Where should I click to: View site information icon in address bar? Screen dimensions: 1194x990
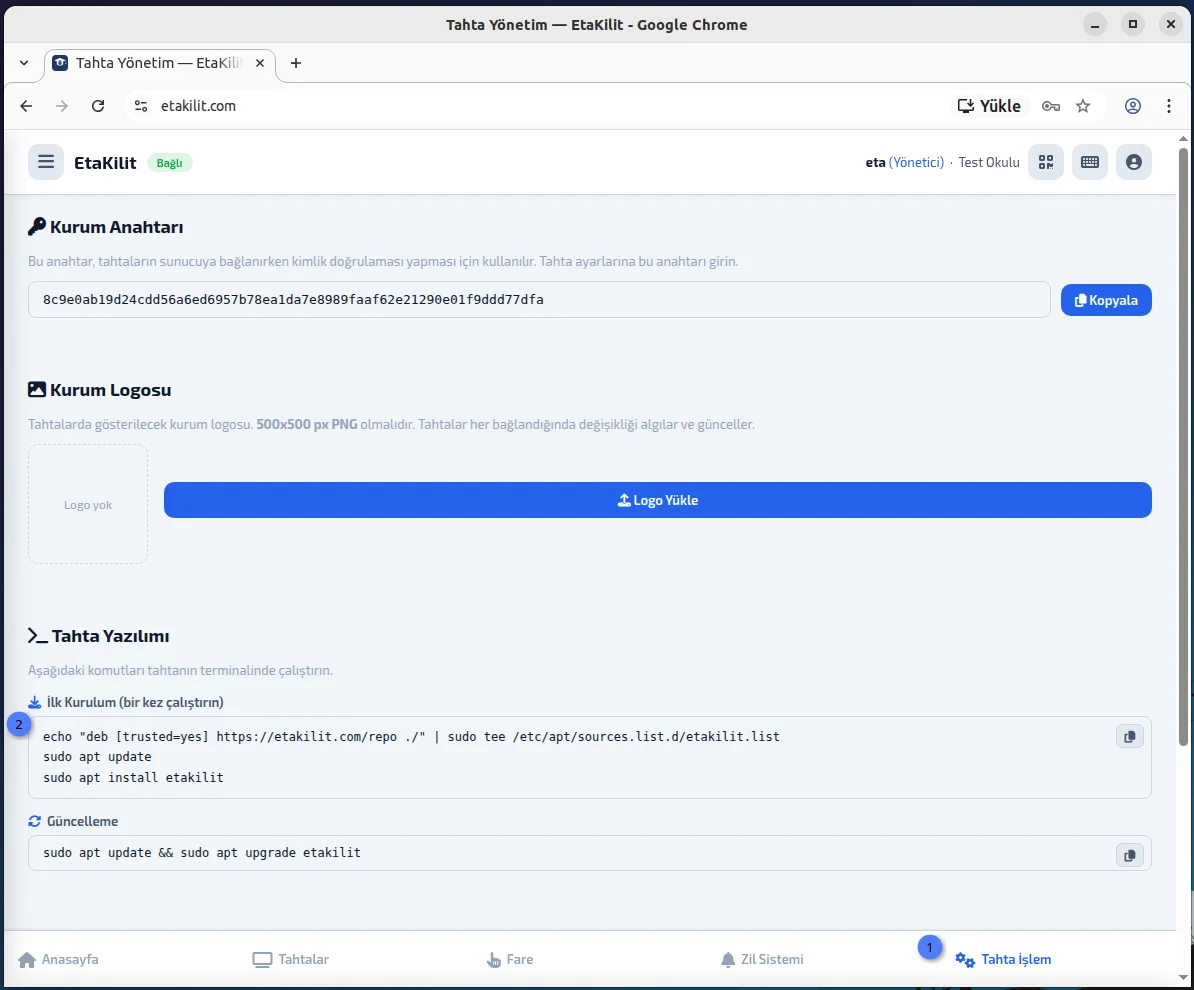pyautogui.click(x=141, y=106)
